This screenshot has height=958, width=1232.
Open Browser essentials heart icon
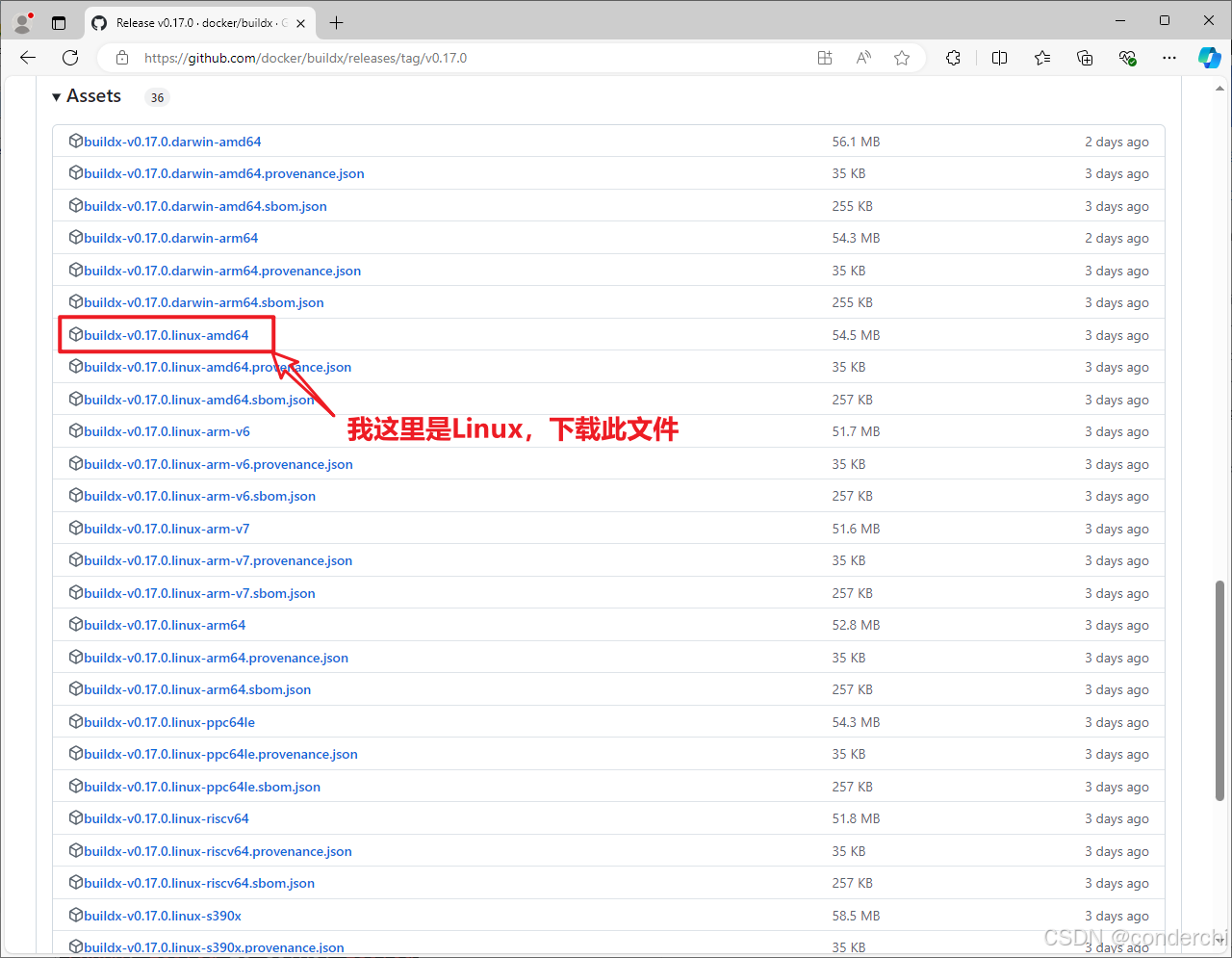1127,58
